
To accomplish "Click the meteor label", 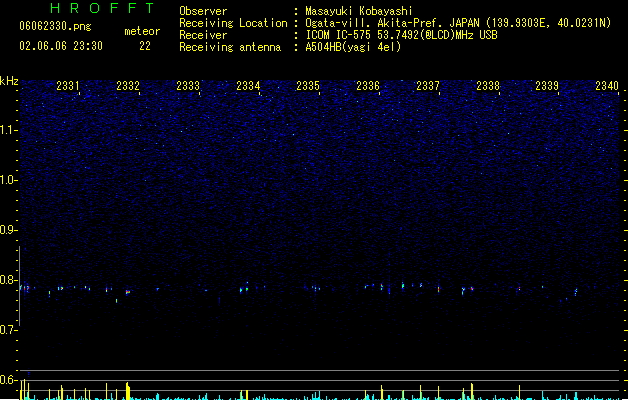I will (142, 31).
